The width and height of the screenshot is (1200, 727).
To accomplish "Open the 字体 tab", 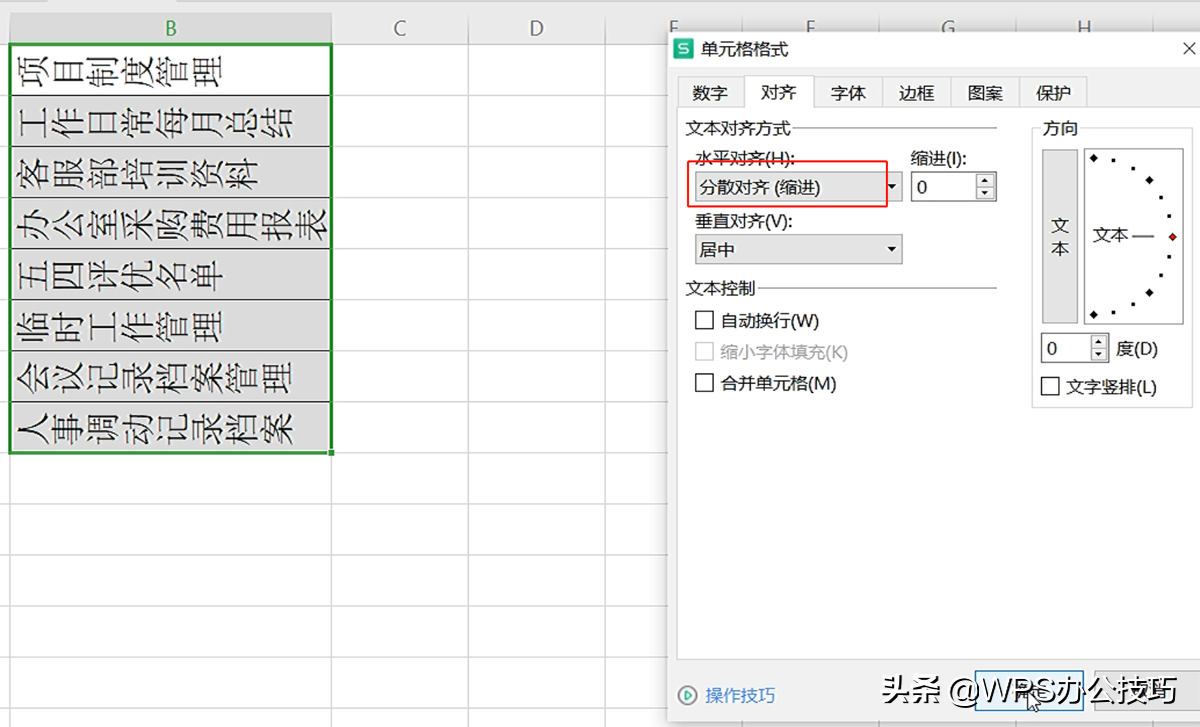I will tap(848, 92).
